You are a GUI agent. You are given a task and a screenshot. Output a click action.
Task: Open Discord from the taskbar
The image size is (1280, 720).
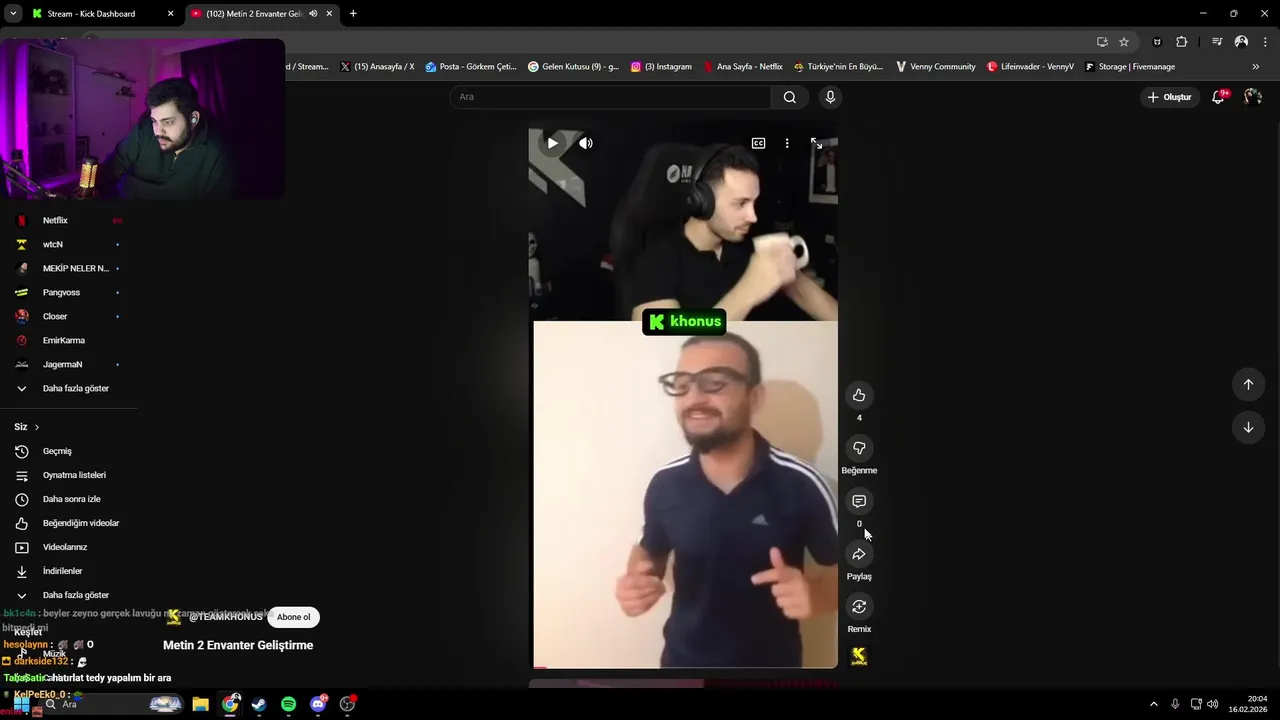[x=319, y=704]
